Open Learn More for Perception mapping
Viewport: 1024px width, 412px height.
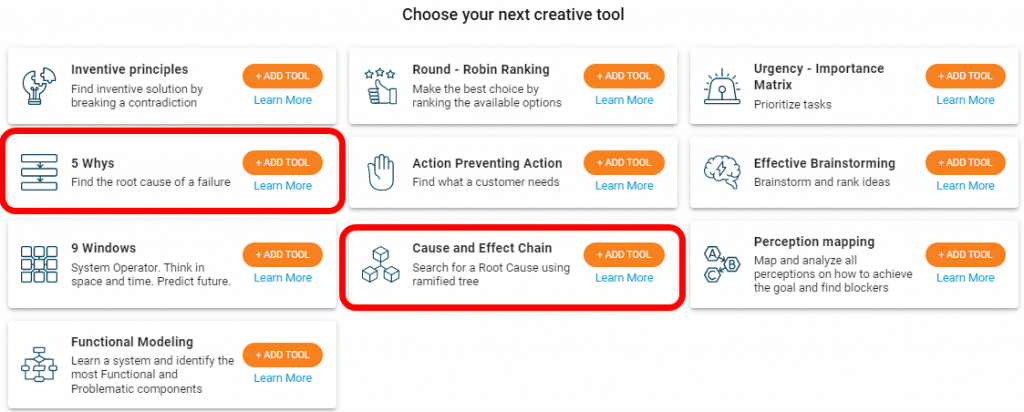click(965, 277)
